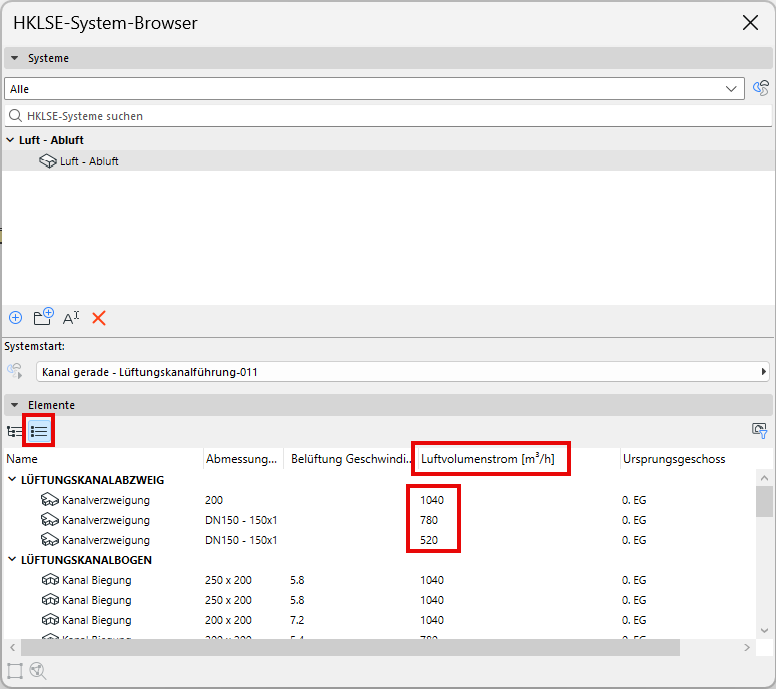The image size is (776, 689).
Task: Select Kanalverzweigung row with dimension 200
Action: 379,500
